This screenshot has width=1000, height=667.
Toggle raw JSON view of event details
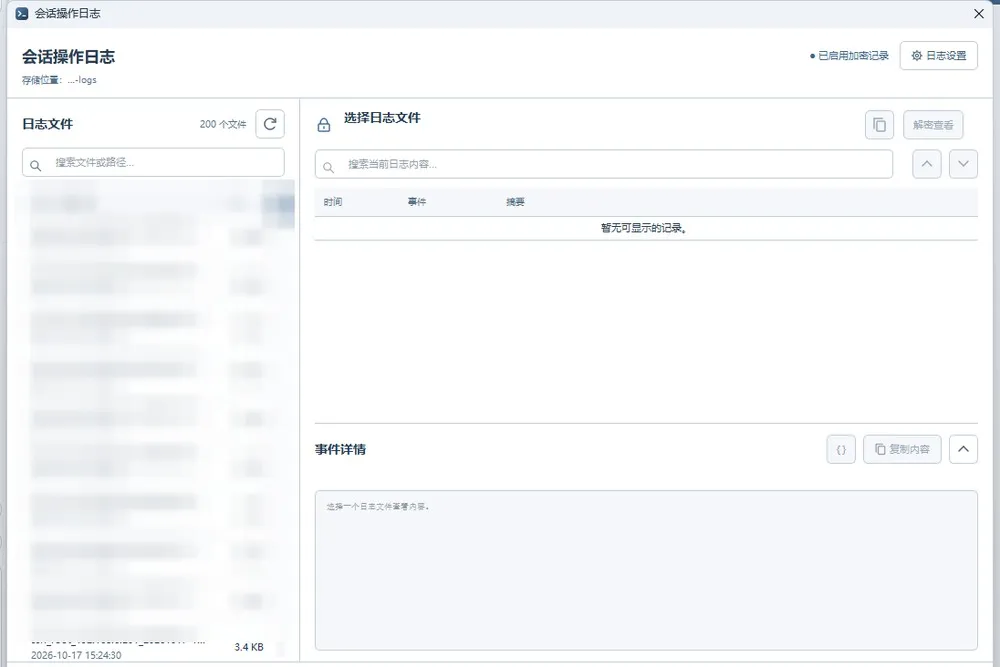(841, 450)
